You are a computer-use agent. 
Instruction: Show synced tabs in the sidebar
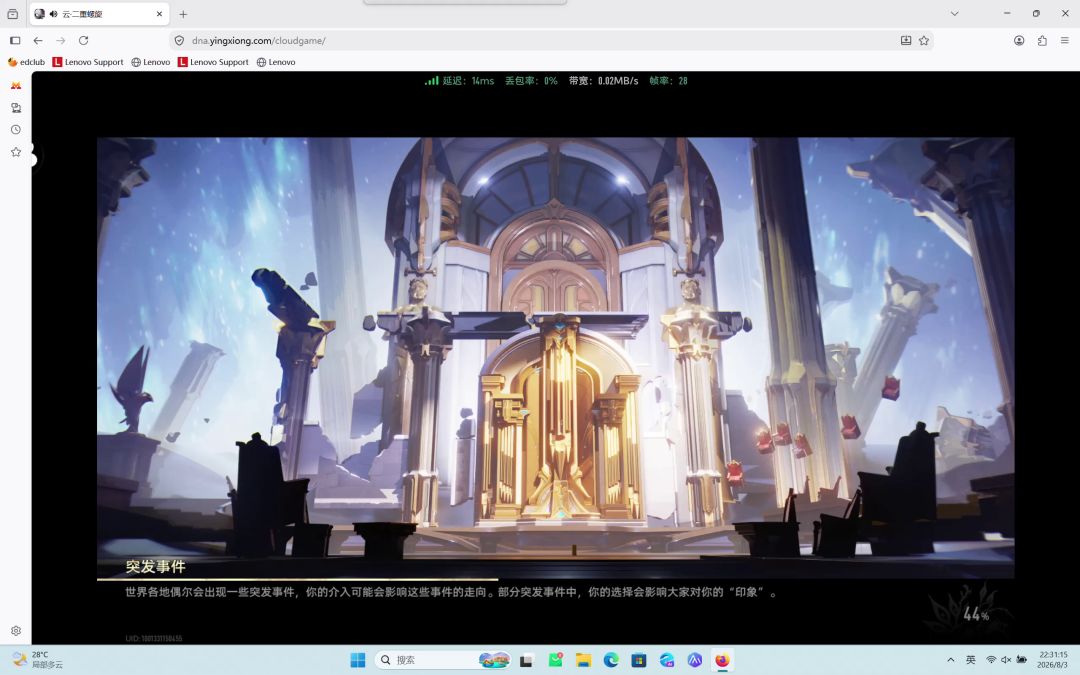pyautogui.click(x=16, y=107)
